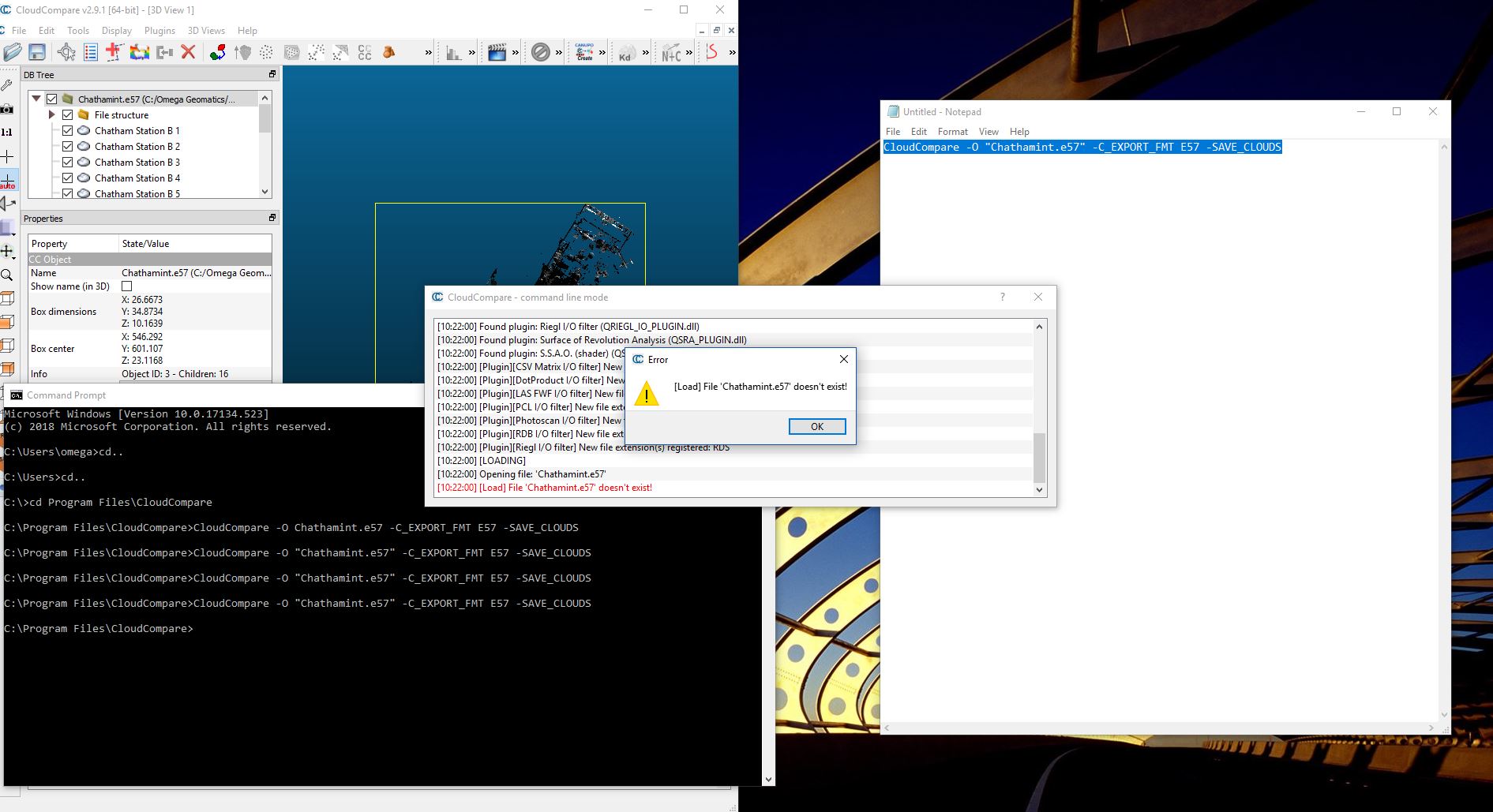Viewport: 1493px width, 812px height.
Task: Float the Properties panel
Action: pos(272,218)
